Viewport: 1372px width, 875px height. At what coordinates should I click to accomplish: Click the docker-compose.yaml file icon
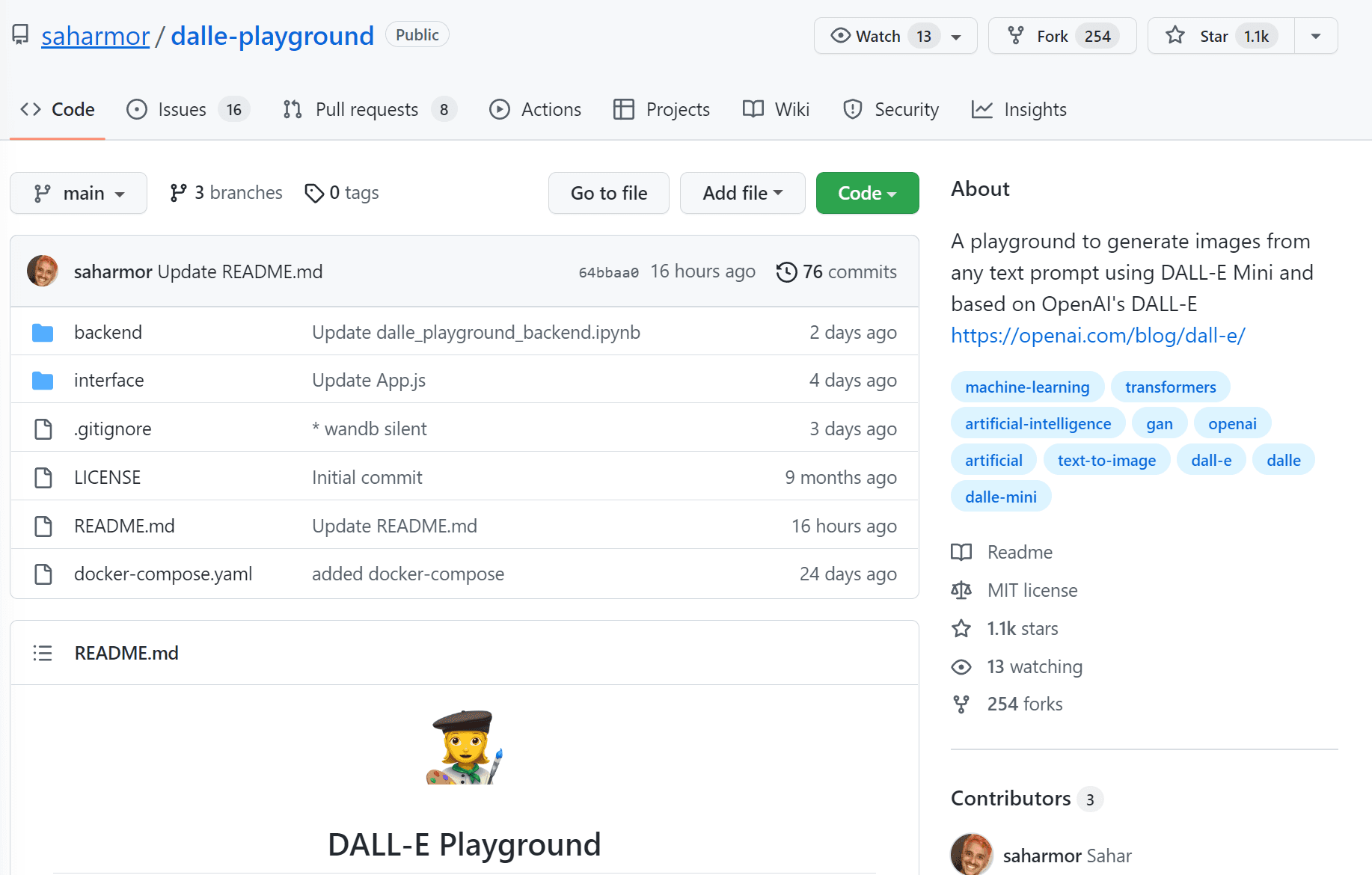coord(43,574)
